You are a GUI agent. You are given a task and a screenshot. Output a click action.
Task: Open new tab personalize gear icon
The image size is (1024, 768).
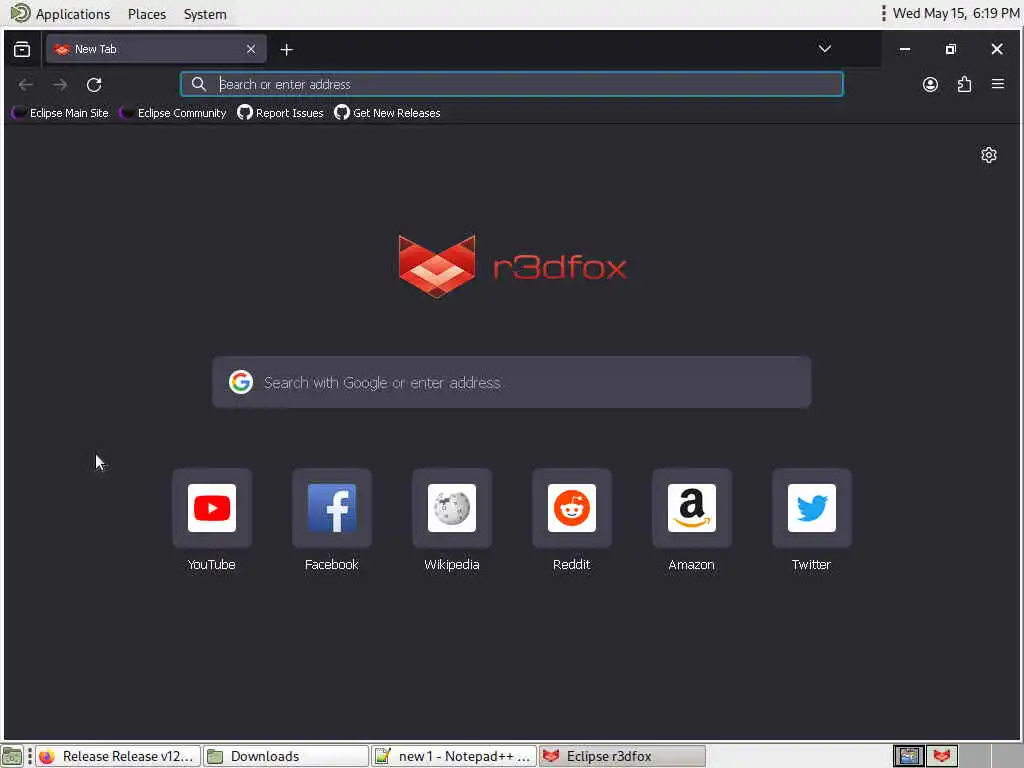988,155
